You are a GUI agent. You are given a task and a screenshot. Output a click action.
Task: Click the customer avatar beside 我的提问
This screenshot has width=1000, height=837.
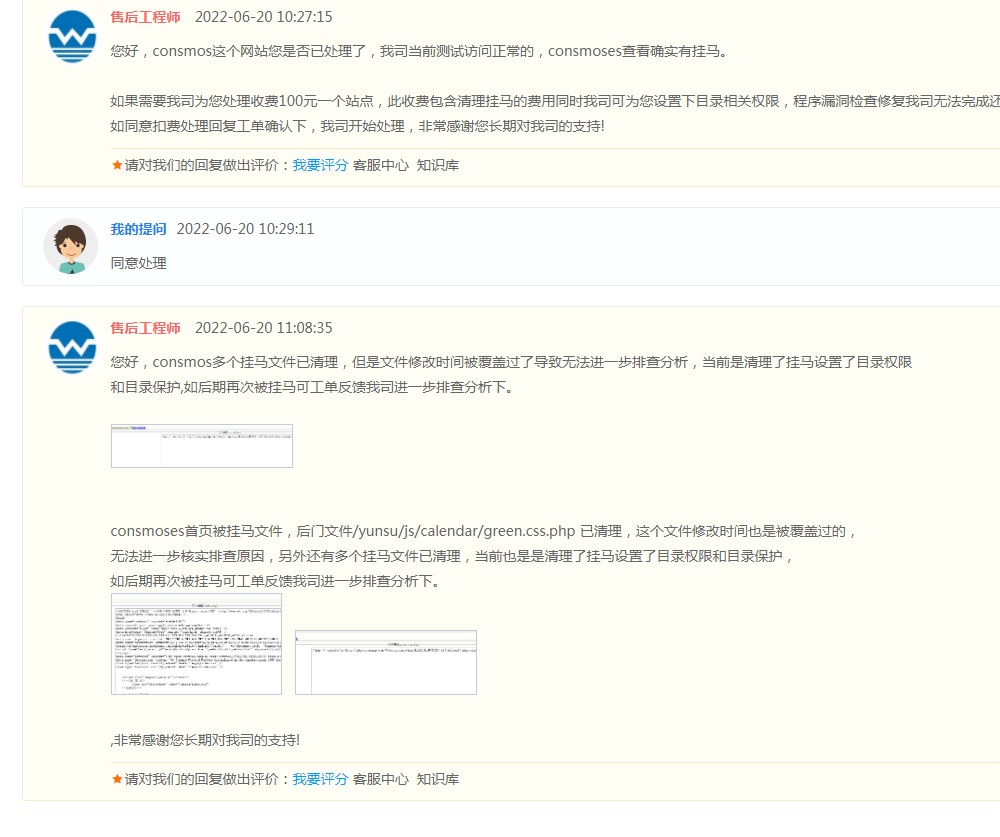(x=71, y=246)
